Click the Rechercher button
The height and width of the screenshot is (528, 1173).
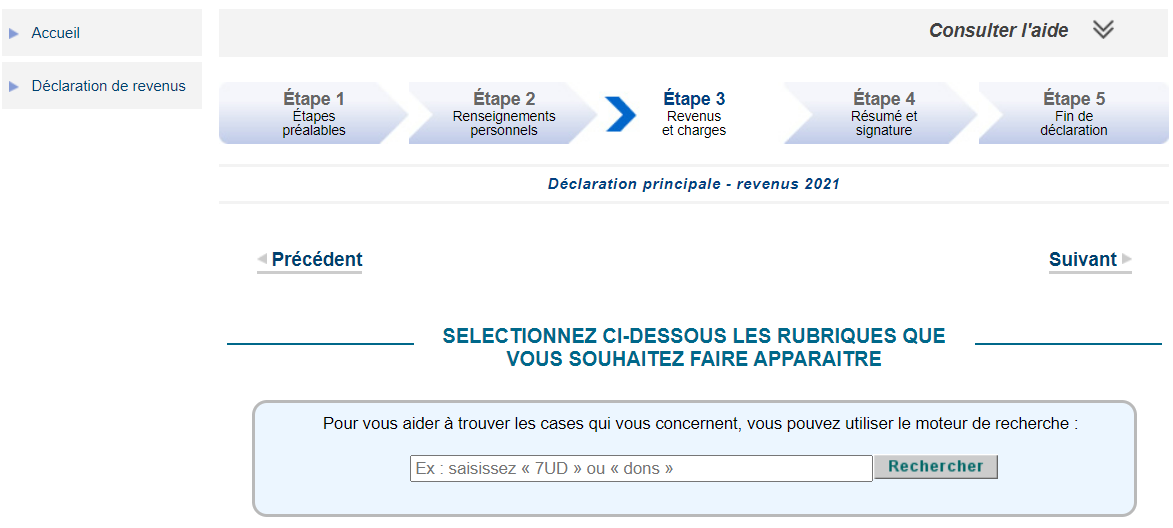tap(936, 467)
